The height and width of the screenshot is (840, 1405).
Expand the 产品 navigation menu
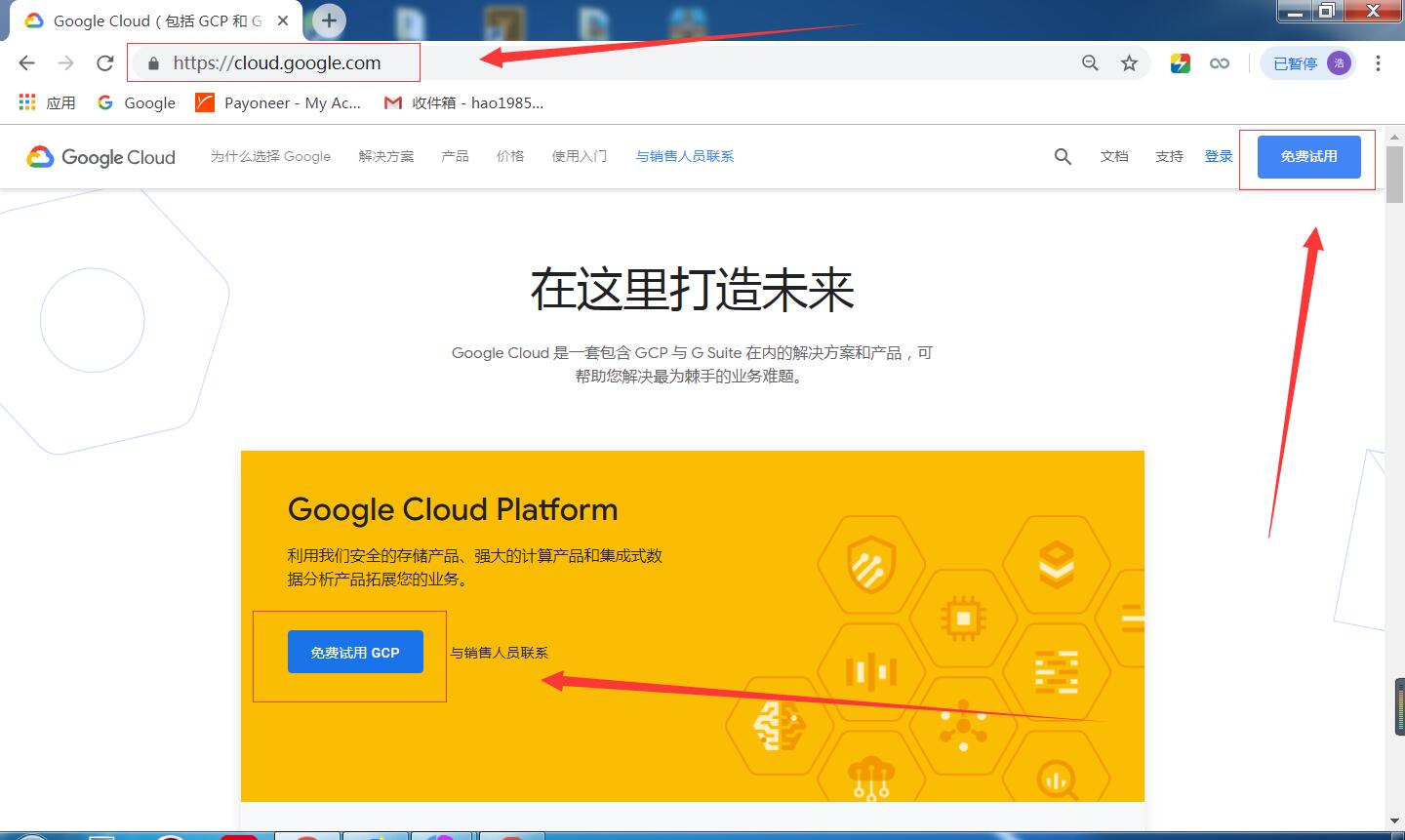(x=455, y=156)
